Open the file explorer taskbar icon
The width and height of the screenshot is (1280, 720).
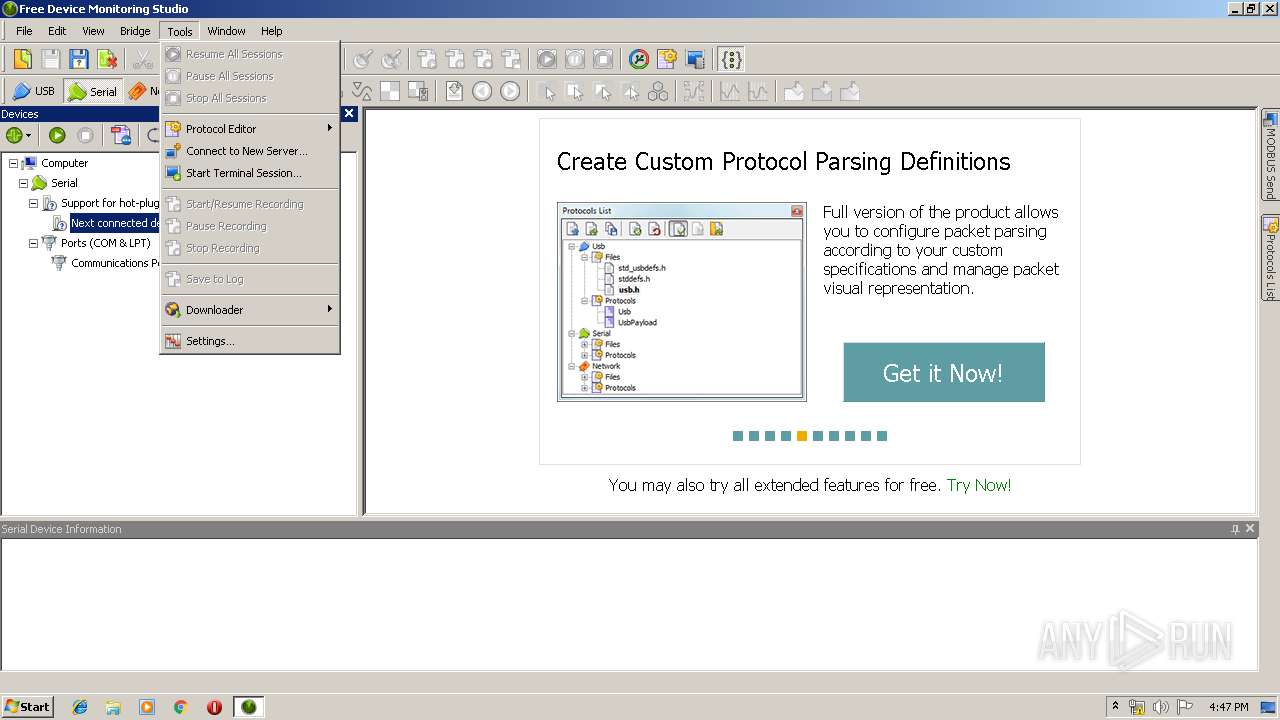coord(113,707)
